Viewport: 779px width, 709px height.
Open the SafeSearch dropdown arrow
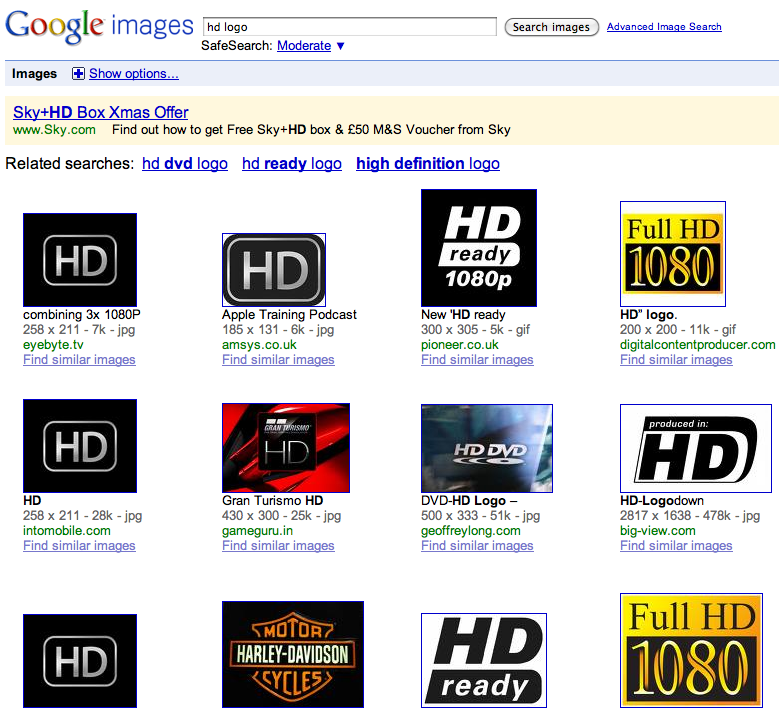point(340,46)
